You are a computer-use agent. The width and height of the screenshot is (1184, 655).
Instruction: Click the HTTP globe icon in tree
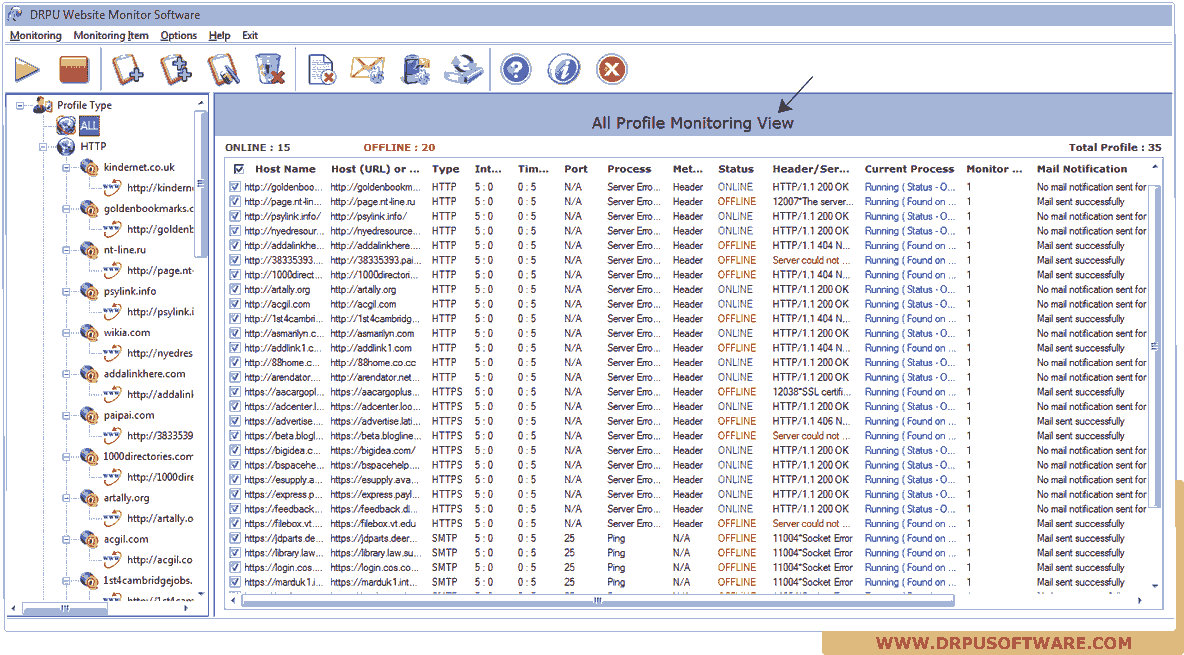66,147
